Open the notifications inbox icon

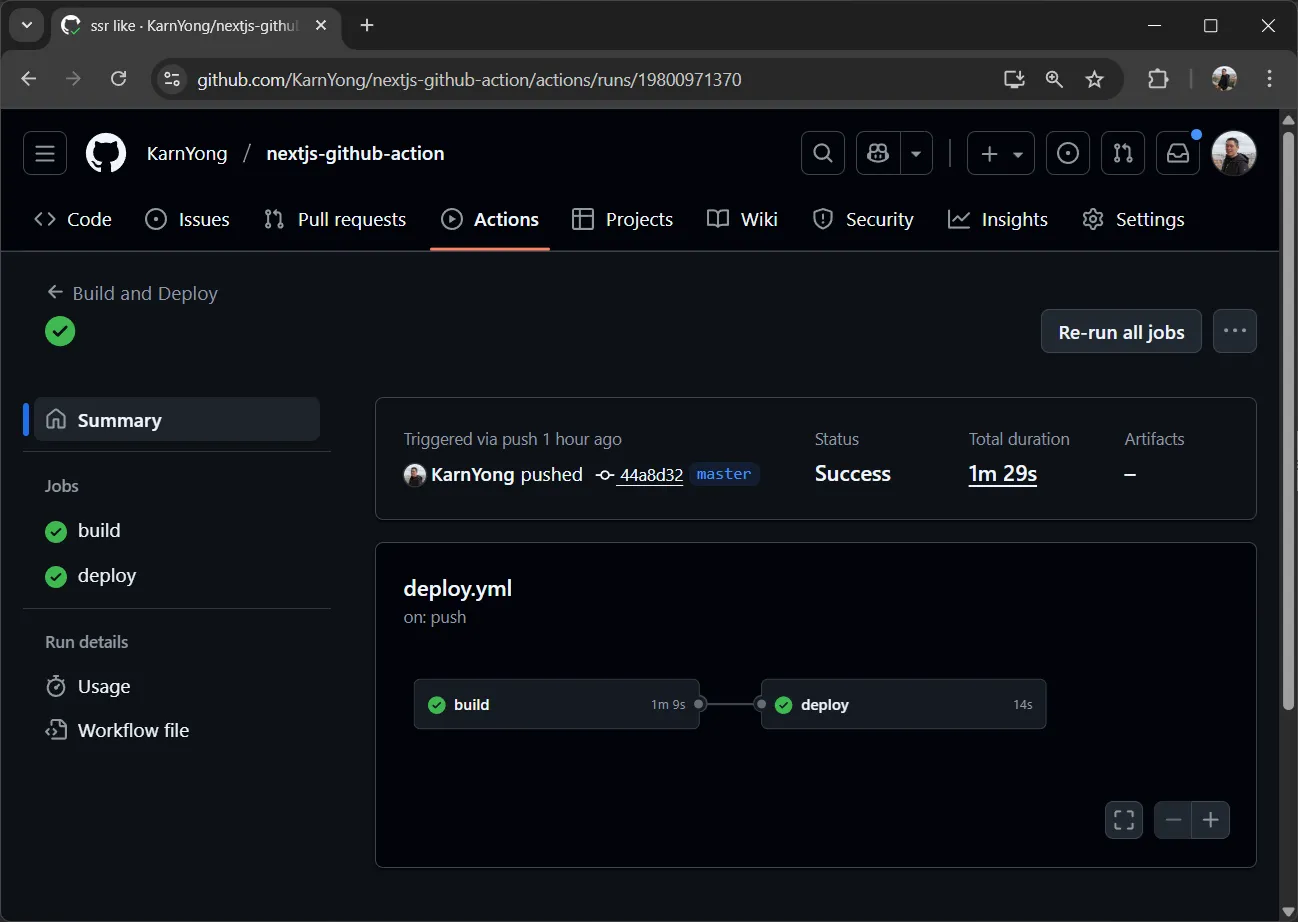[x=1177, y=152]
